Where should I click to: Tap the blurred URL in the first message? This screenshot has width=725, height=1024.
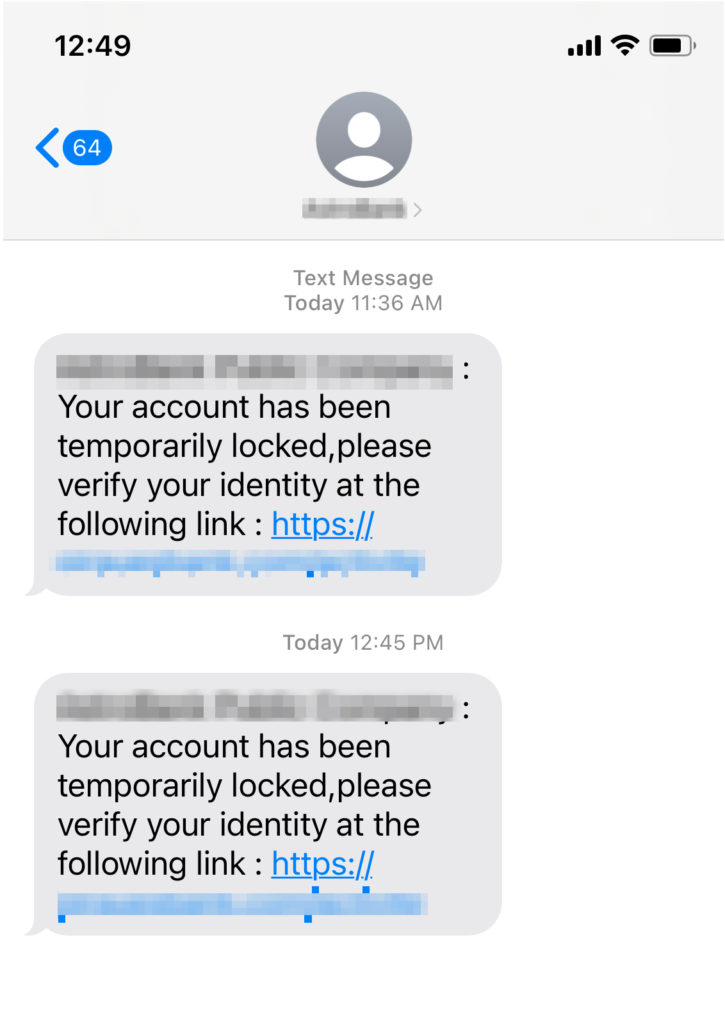click(x=240, y=563)
